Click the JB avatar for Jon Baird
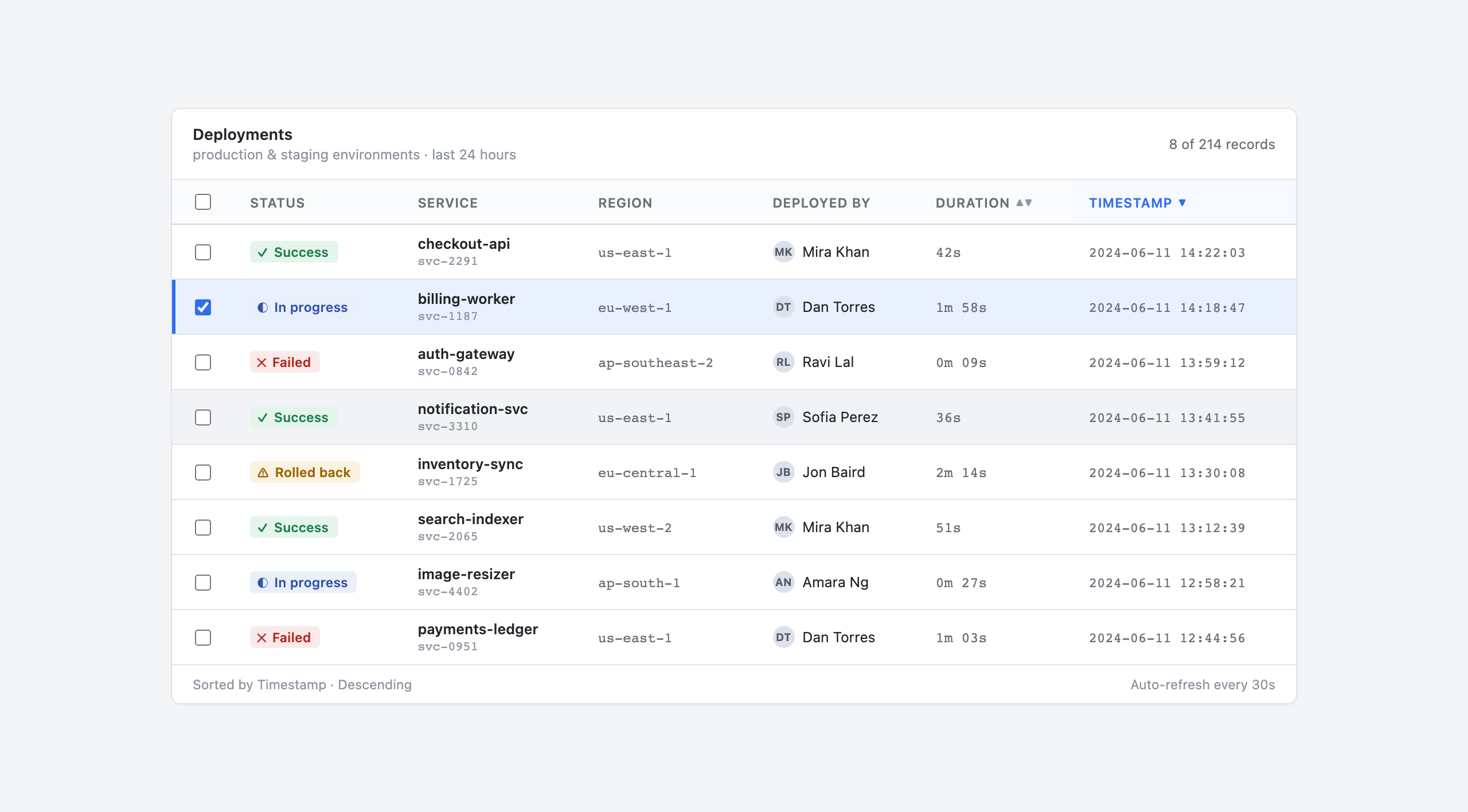The width and height of the screenshot is (1468, 812). coord(783,472)
